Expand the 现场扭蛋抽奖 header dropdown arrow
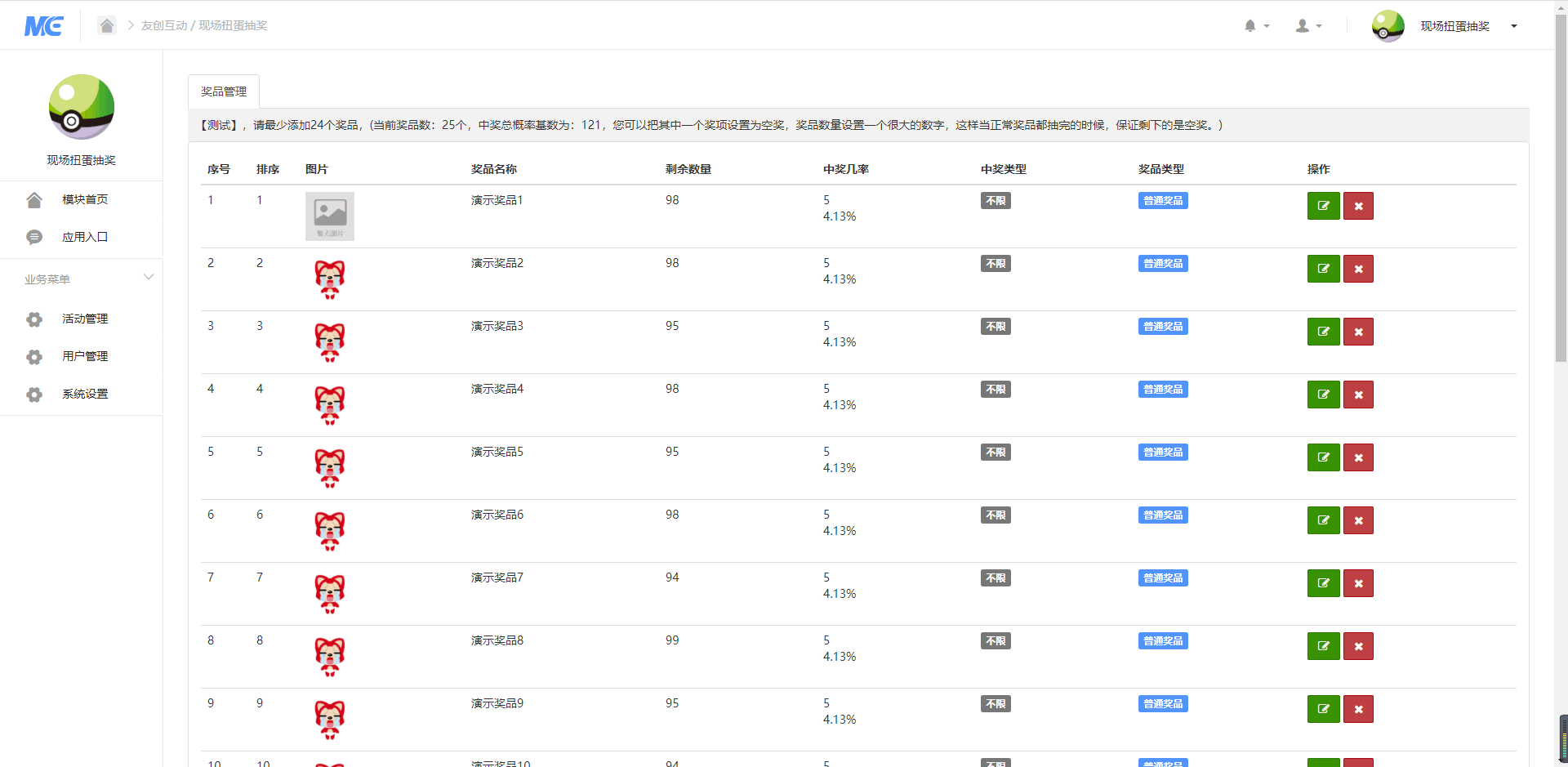This screenshot has height=767, width=1568. pos(1514,26)
